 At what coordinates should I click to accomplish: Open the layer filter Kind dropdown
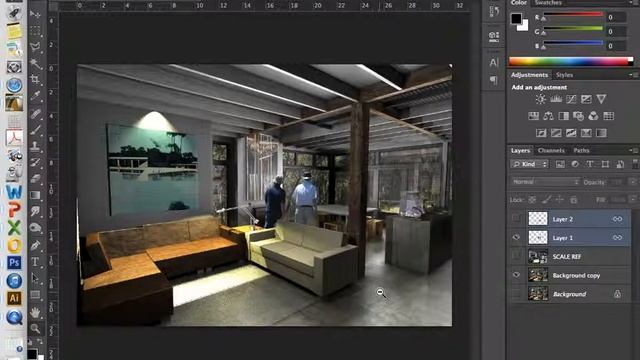(x=529, y=164)
